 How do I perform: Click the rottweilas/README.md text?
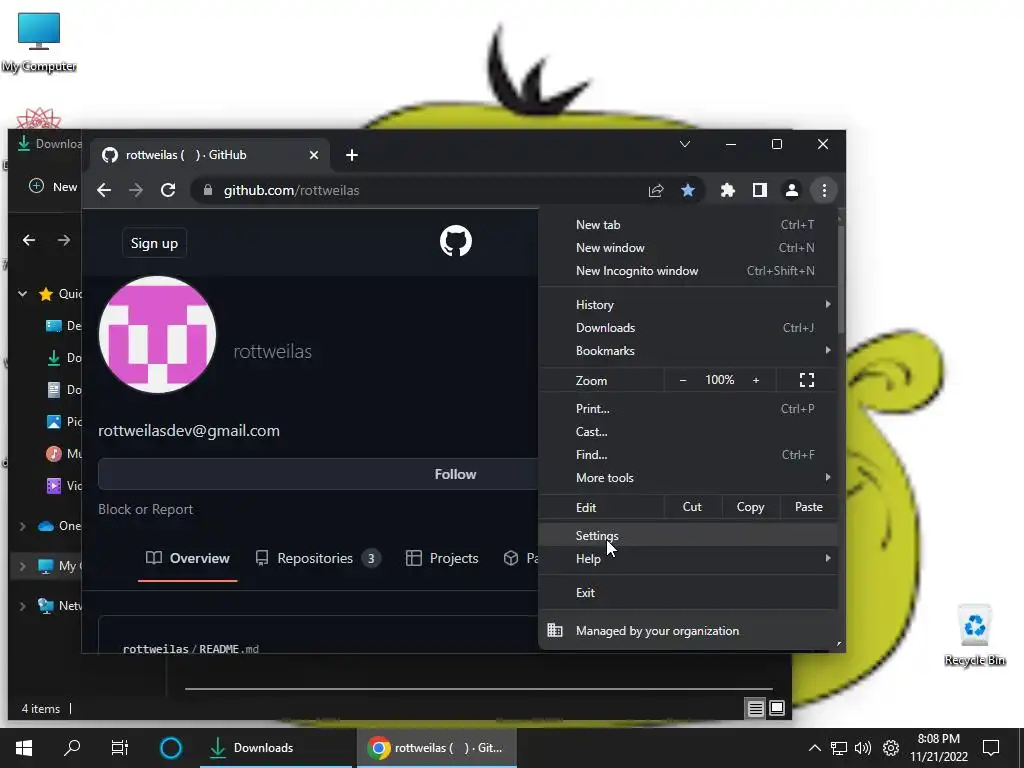[191, 649]
